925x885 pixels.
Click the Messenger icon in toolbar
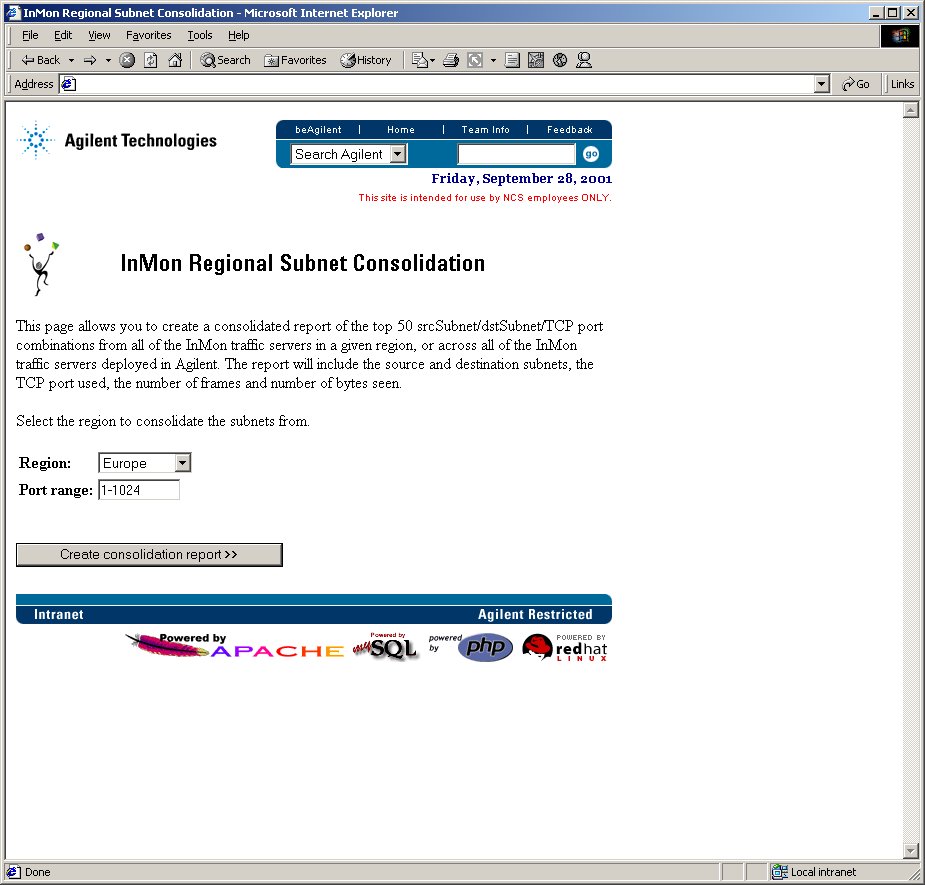click(584, 60)
